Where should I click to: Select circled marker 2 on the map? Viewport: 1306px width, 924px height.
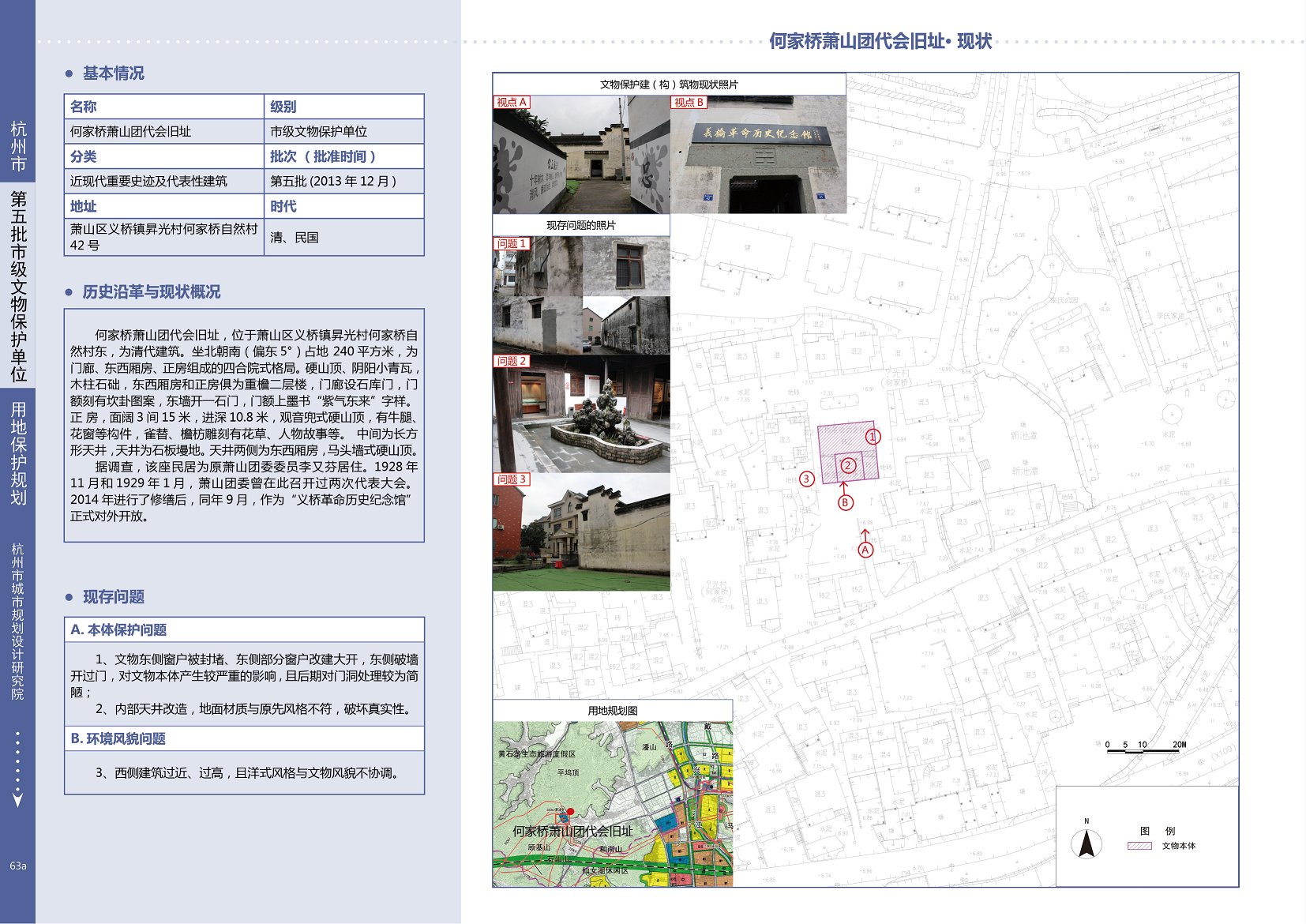tap(847, 465)
